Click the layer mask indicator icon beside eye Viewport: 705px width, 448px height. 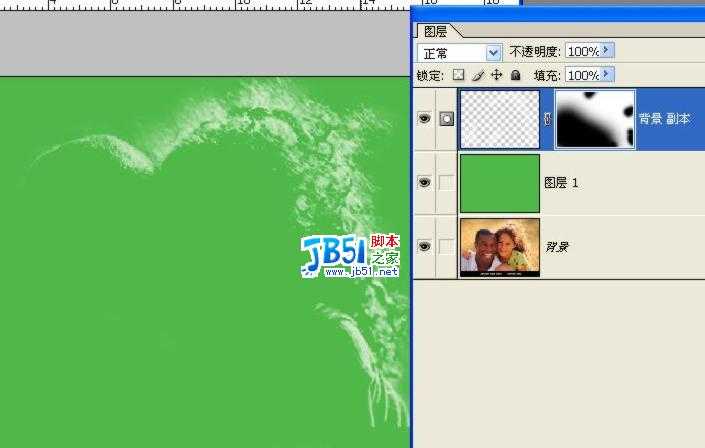(x=446, y=119)
